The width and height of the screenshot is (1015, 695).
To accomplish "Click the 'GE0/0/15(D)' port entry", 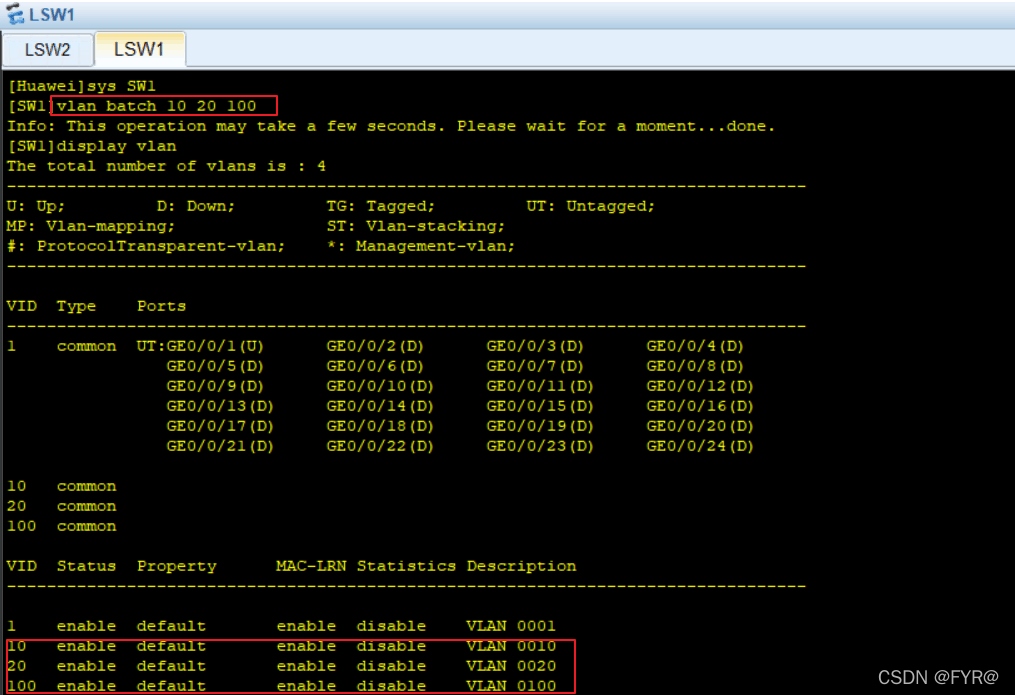I will pos(540,406).
